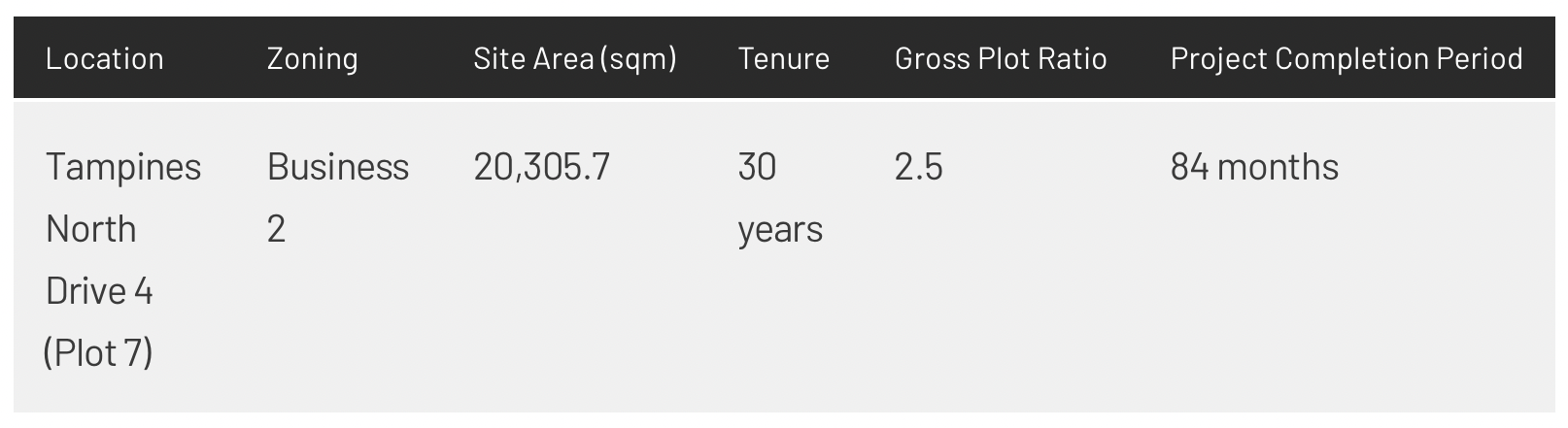This screenshot has width=1568, height=428.
Task: Click the (Plot 7) text
Action: (x=98, y=352)
